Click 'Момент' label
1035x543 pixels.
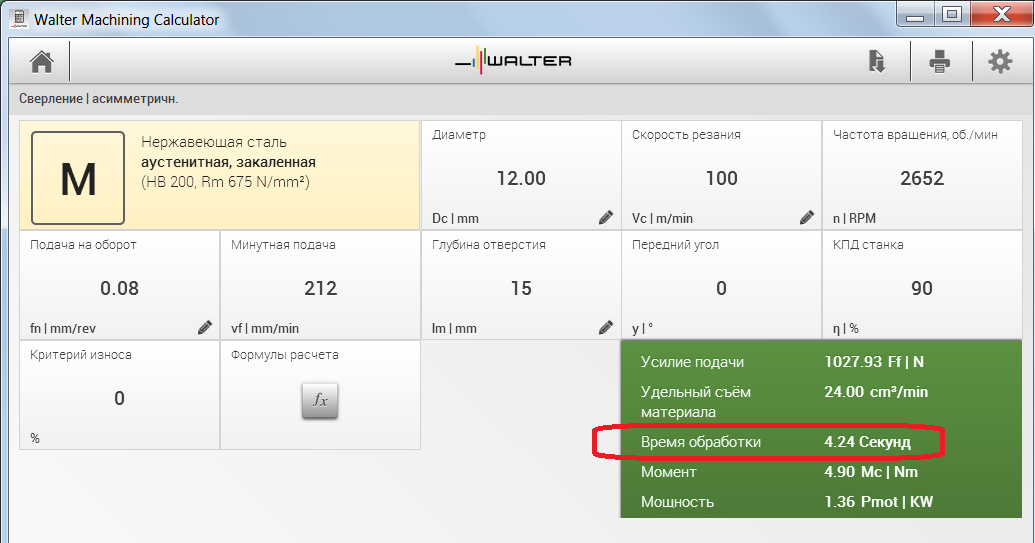668,472
